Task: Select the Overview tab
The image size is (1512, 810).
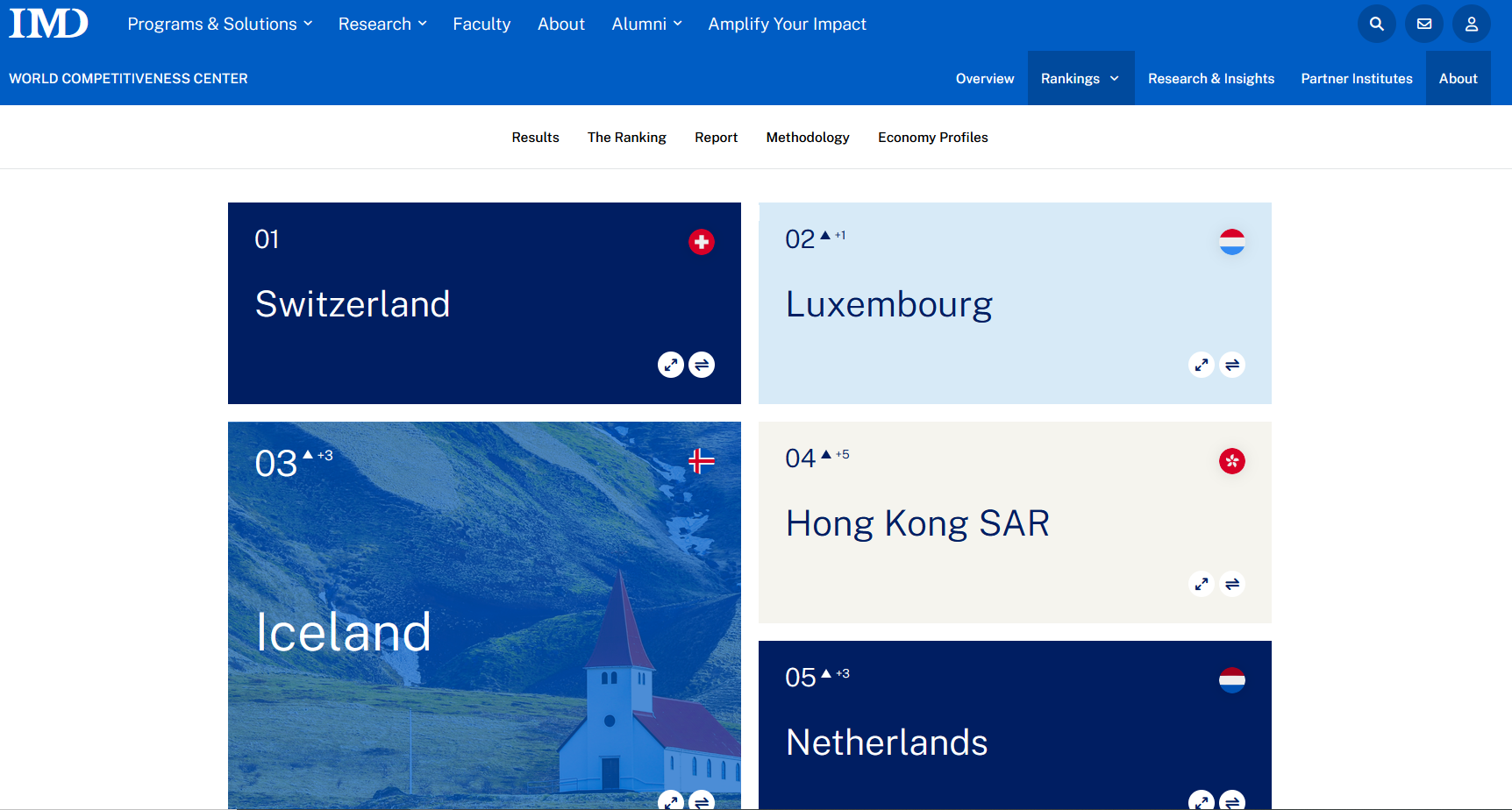Action: coord(985,78)
